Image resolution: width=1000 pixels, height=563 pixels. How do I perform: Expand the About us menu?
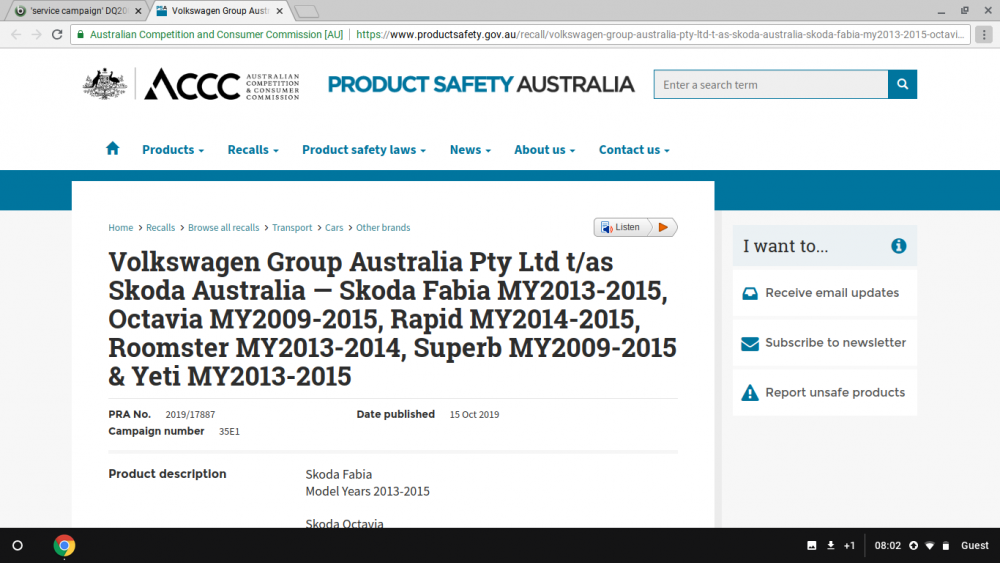pyautogui.click(x=545, y=149)
